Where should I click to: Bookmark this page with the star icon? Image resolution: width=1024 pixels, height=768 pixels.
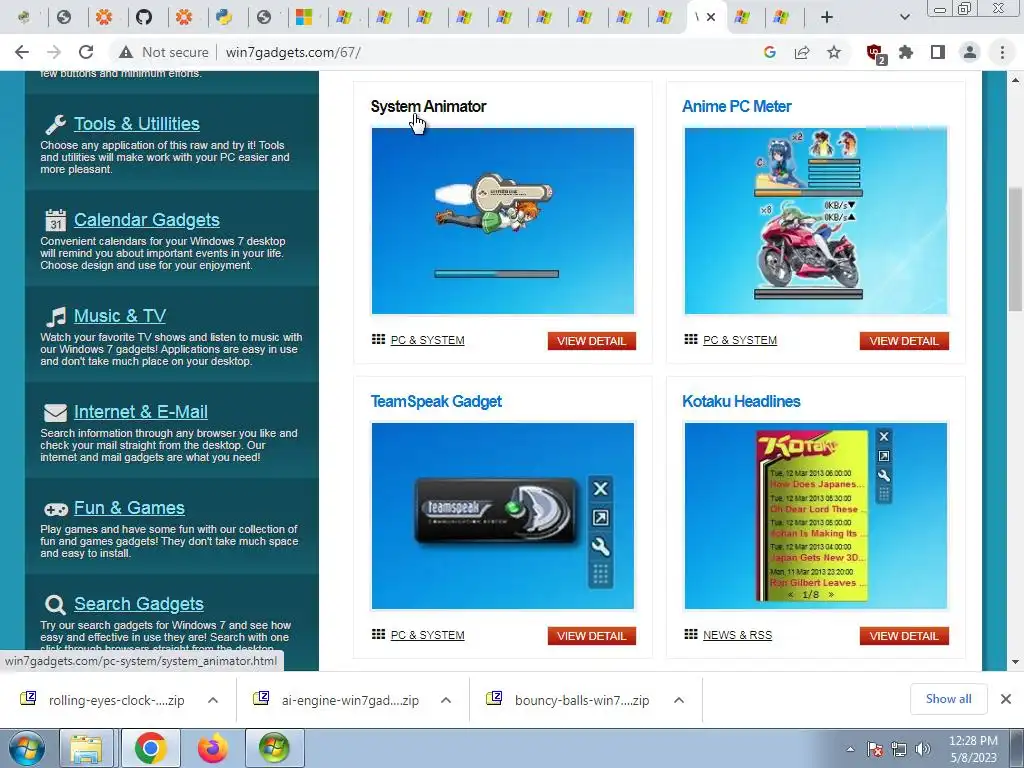click(x=834, y=52)
